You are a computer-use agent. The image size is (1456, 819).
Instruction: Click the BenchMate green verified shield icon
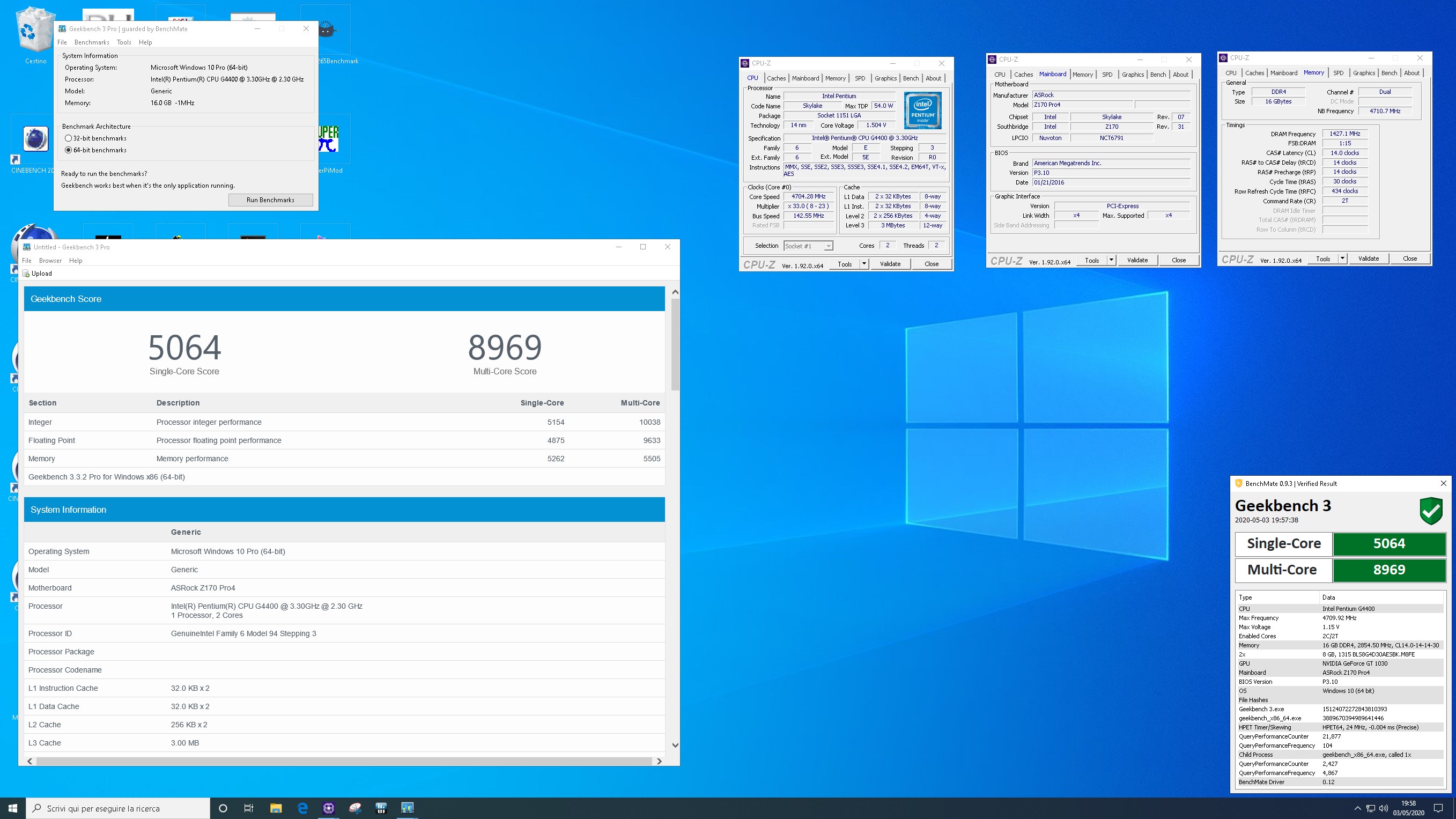pos(1431,511)
